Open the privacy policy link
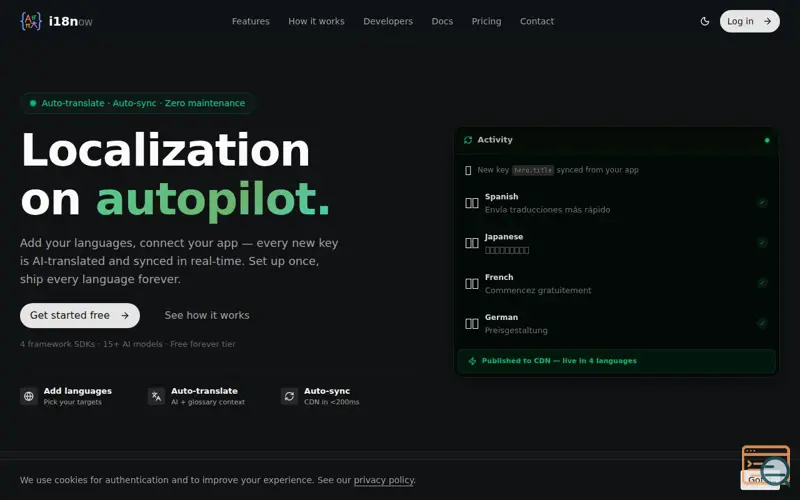This screenshot has width=800, height=500. pos(384,480)
